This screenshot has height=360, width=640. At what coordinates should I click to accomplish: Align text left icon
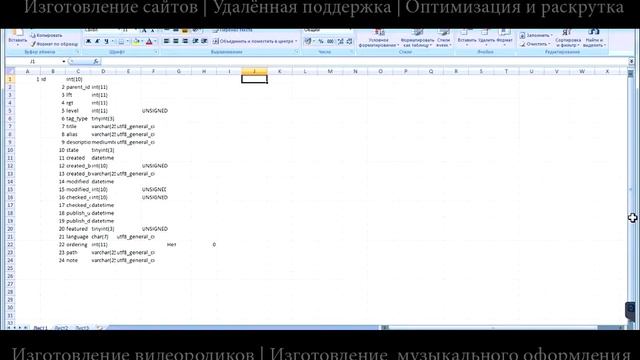click(167, 41)
